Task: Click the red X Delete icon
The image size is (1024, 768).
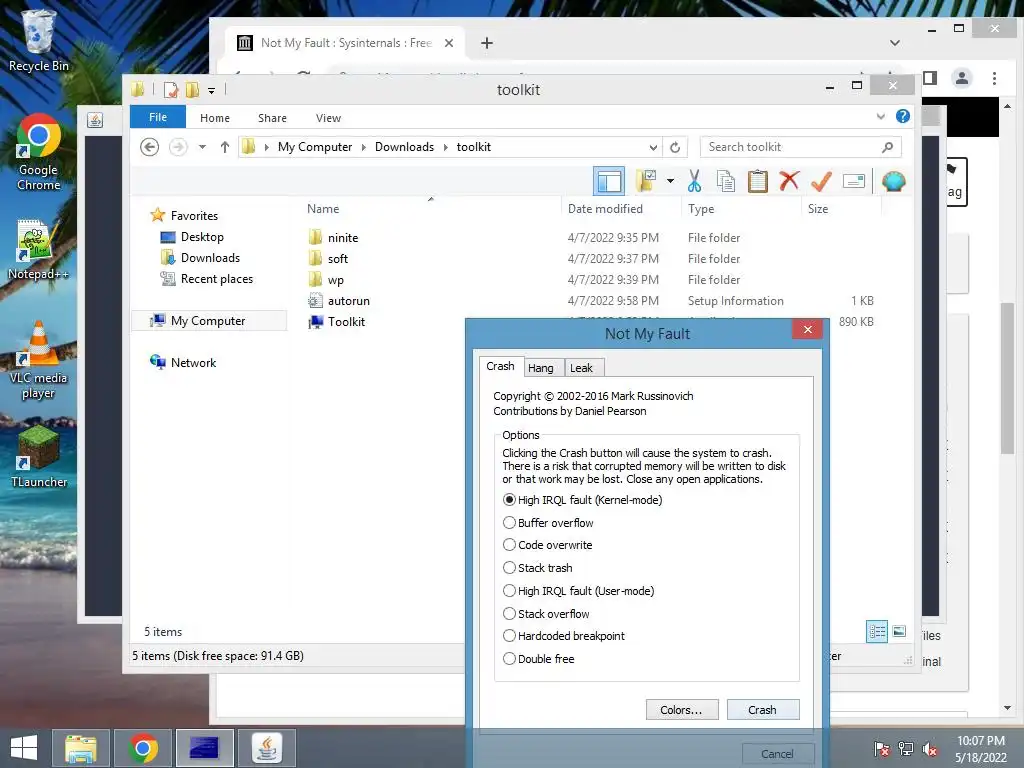Action: pyautogui.click(x=789, y=181)
